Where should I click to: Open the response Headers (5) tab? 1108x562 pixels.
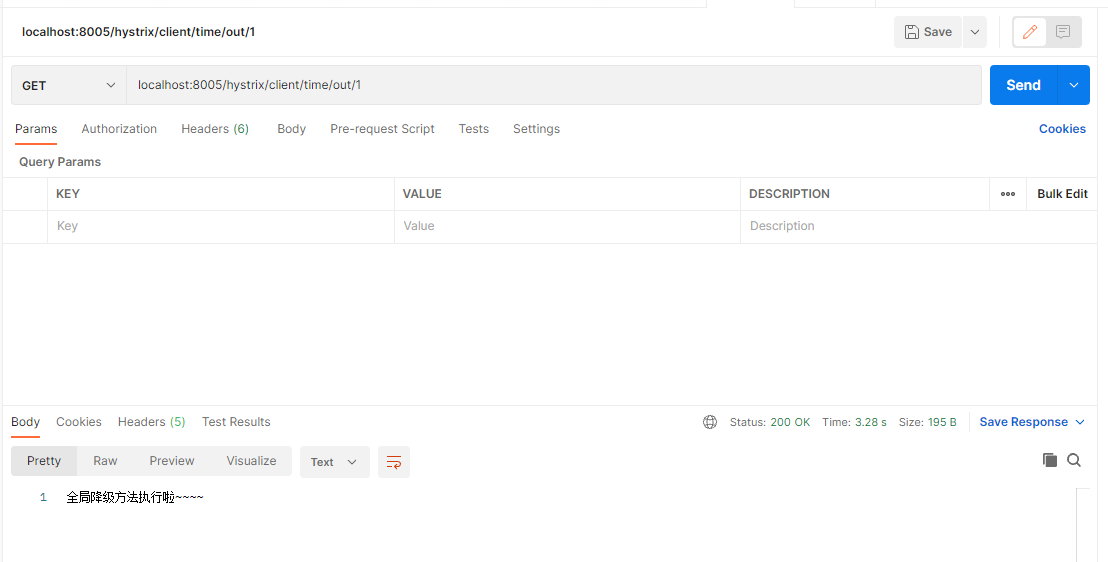(x=151, y=422)
